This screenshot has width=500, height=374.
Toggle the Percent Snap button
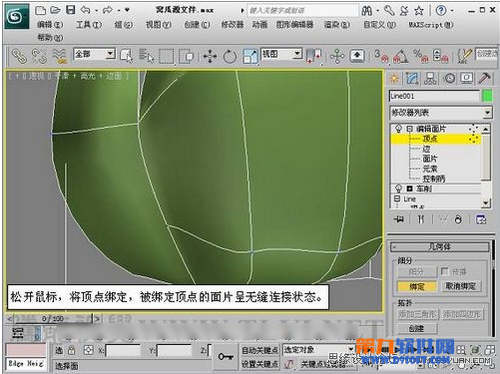[420, 56]
